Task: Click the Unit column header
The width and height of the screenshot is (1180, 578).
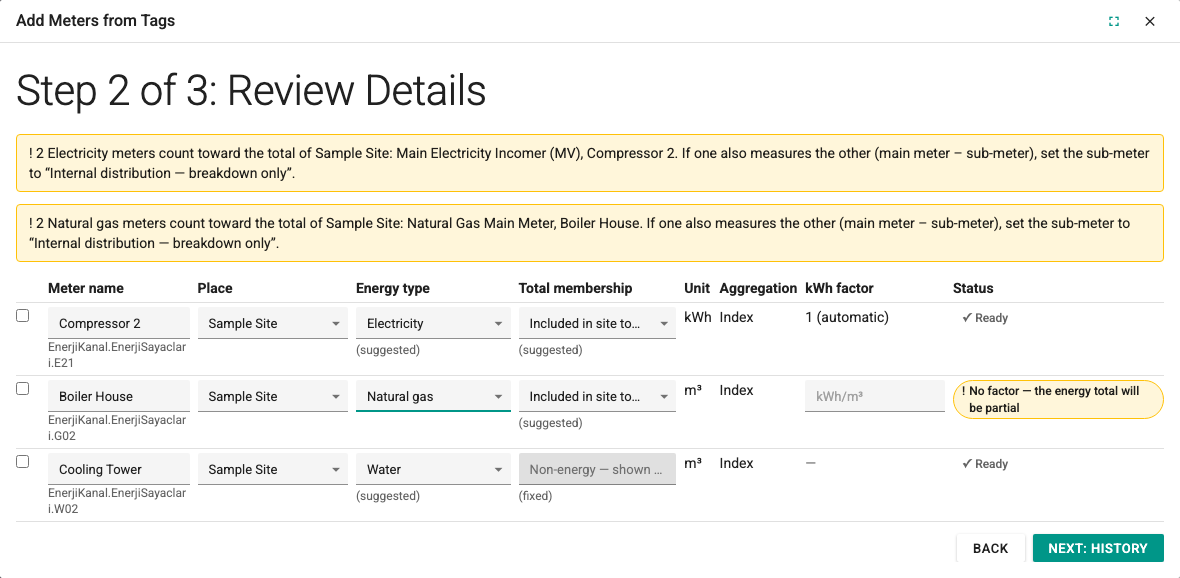Action: 697,288
